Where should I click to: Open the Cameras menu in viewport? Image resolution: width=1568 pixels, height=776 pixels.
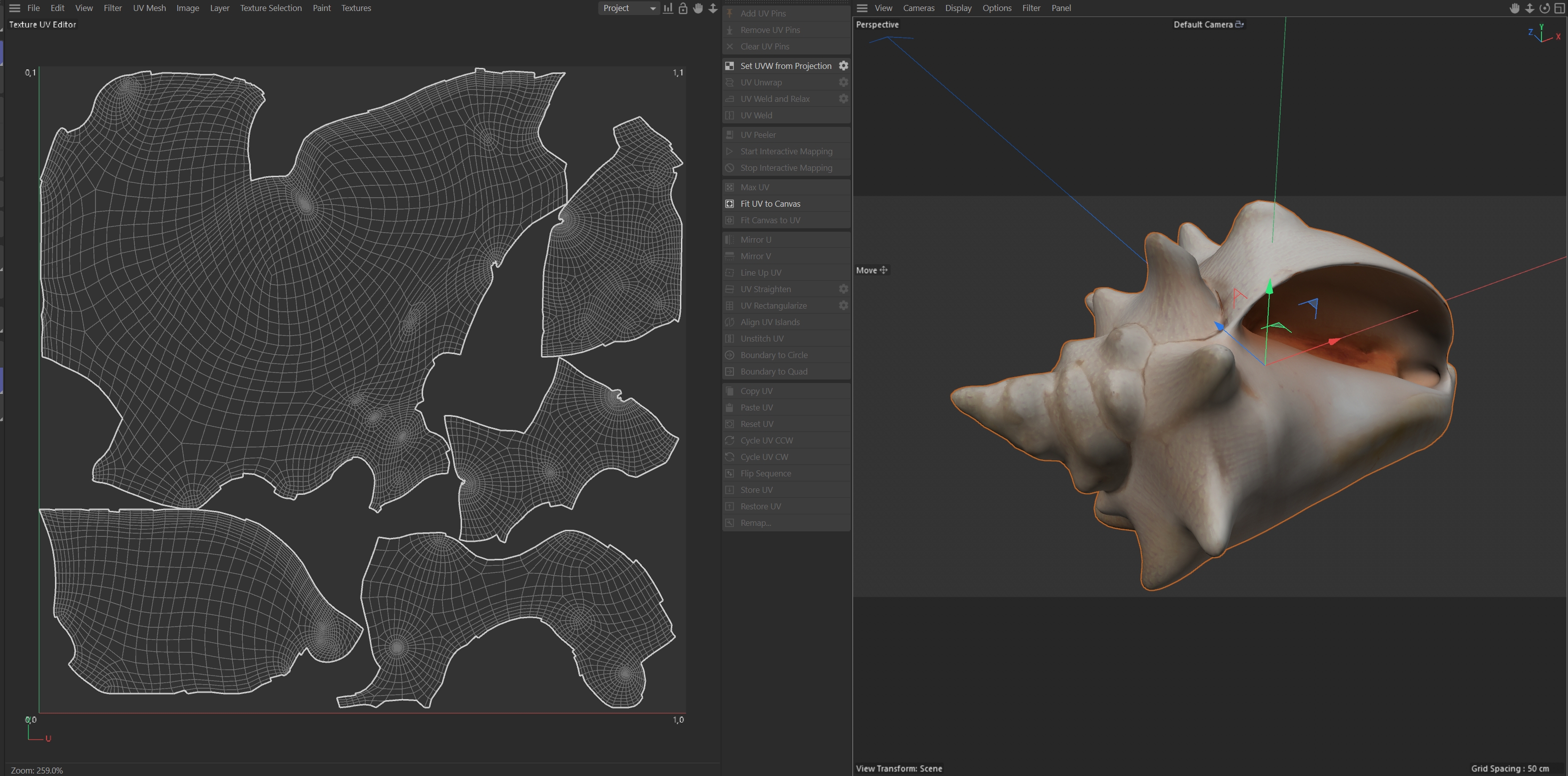[x=918, y=8]
